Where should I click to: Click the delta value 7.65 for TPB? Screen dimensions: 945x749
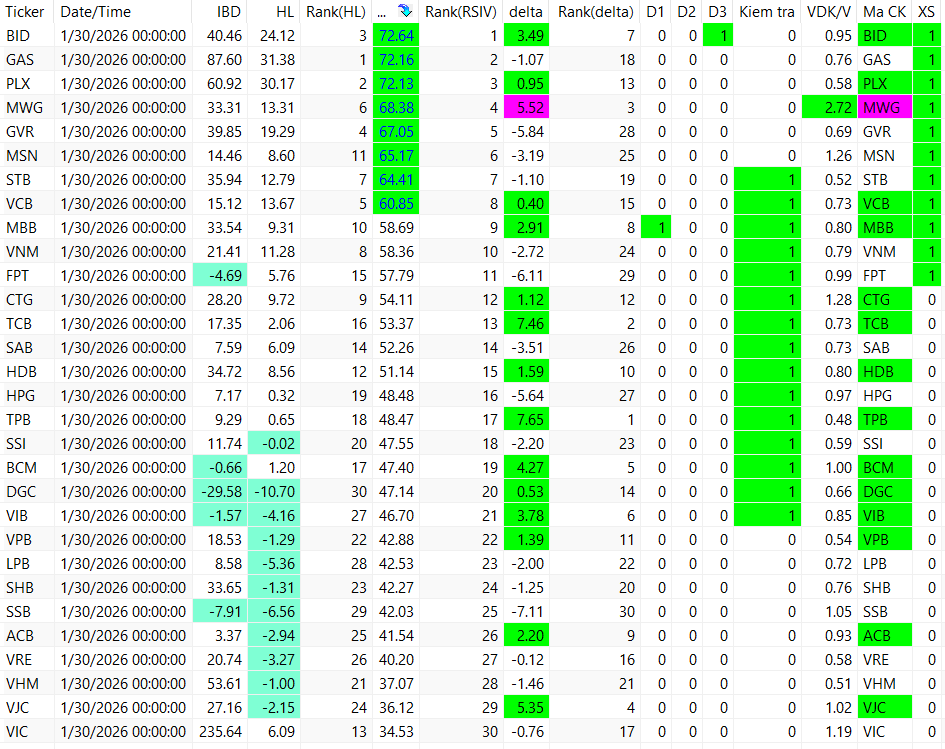pos(526,420)
